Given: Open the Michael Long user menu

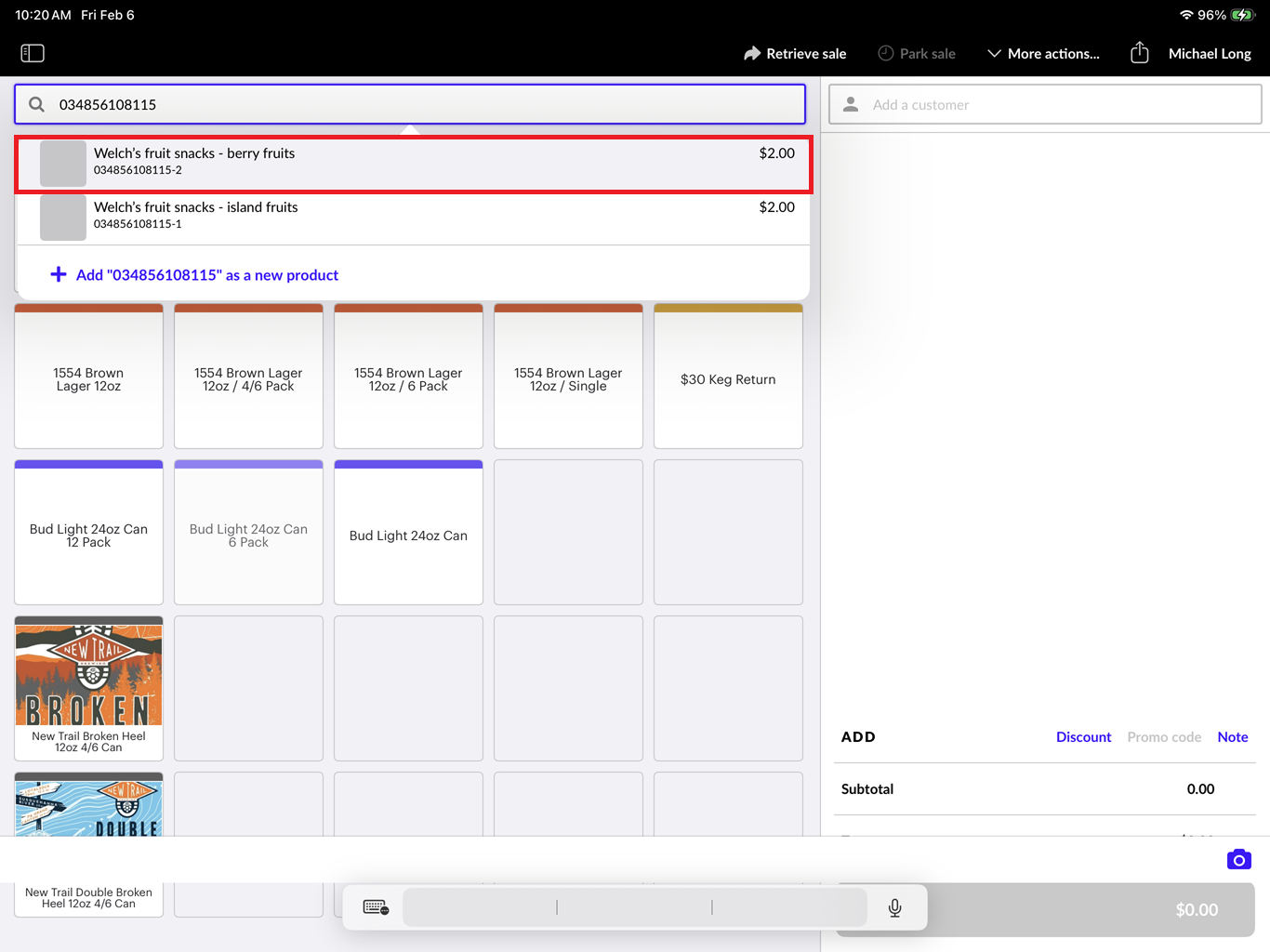Looking at the screenshot, I should [x=1210, y=53].
